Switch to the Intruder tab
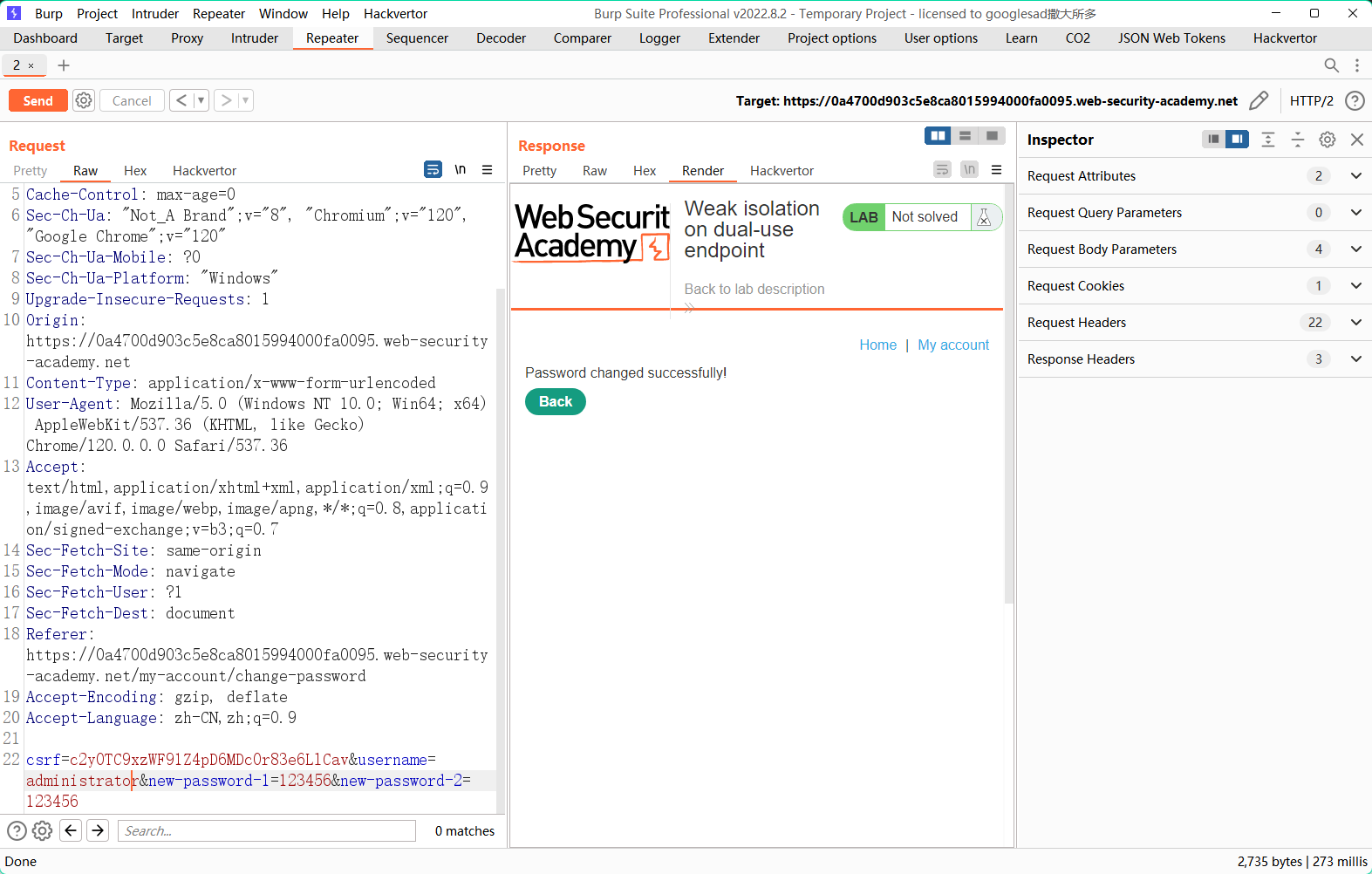Viewport: 1372px width, 874px height. click(x=255, y=38)
